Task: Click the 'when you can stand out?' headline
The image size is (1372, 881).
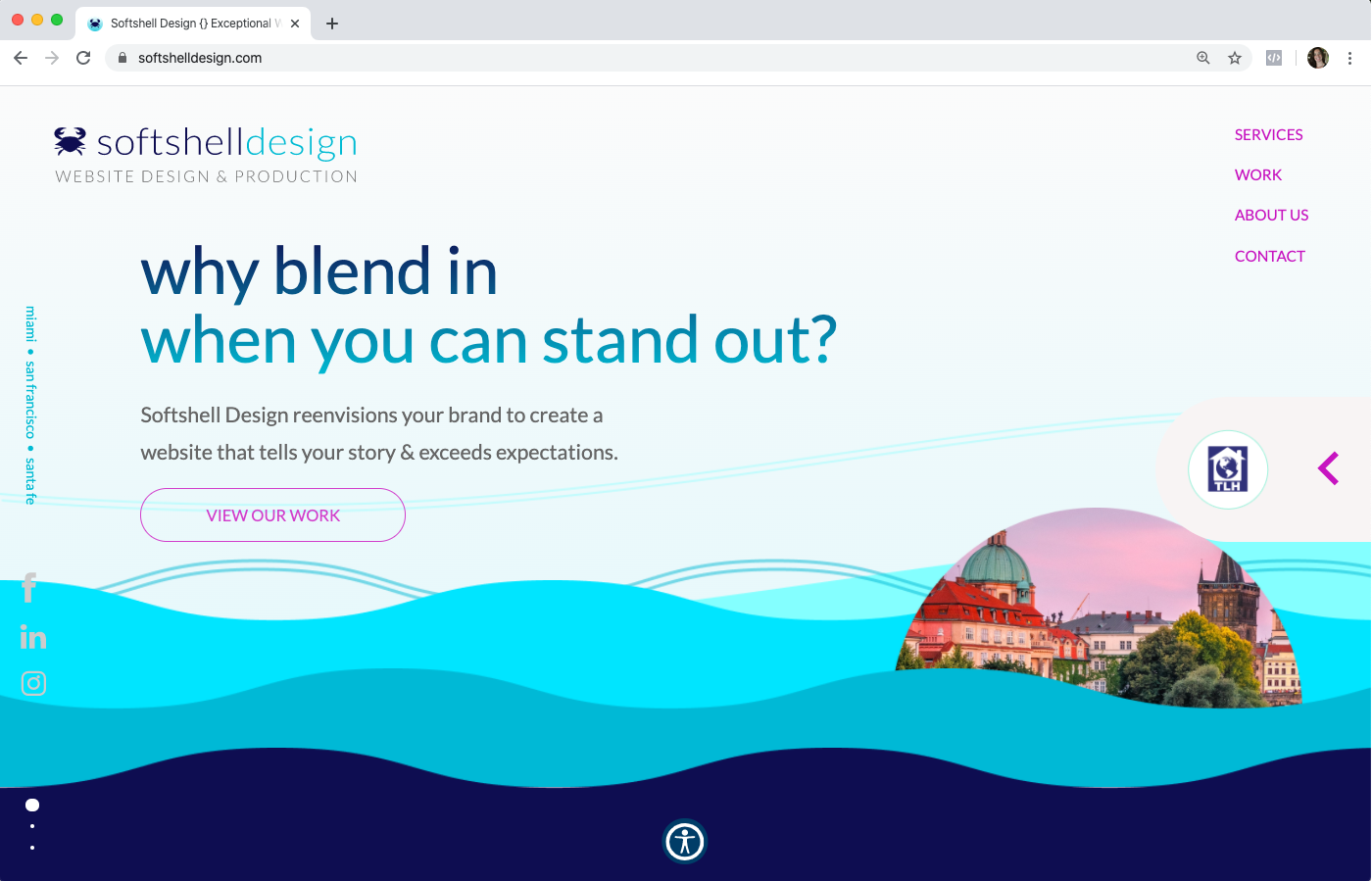Action: (x=489, y=341)
